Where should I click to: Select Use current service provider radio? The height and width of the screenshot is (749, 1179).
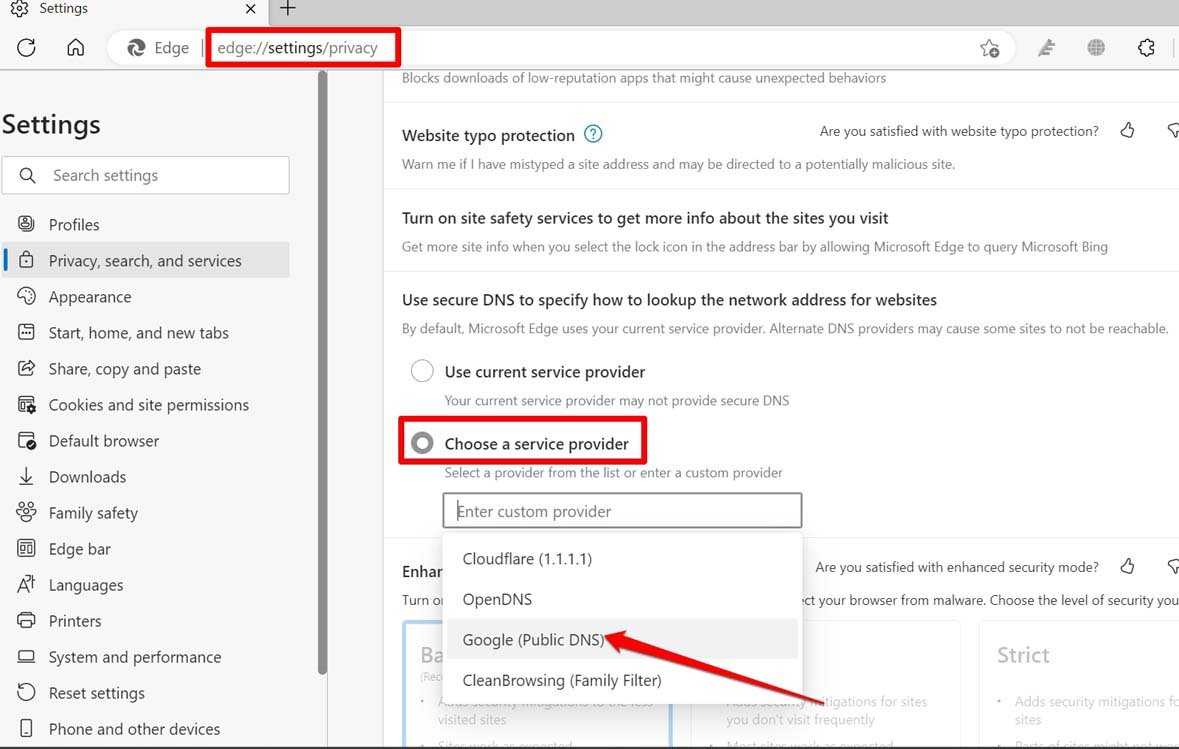click(x=422, y=371)
